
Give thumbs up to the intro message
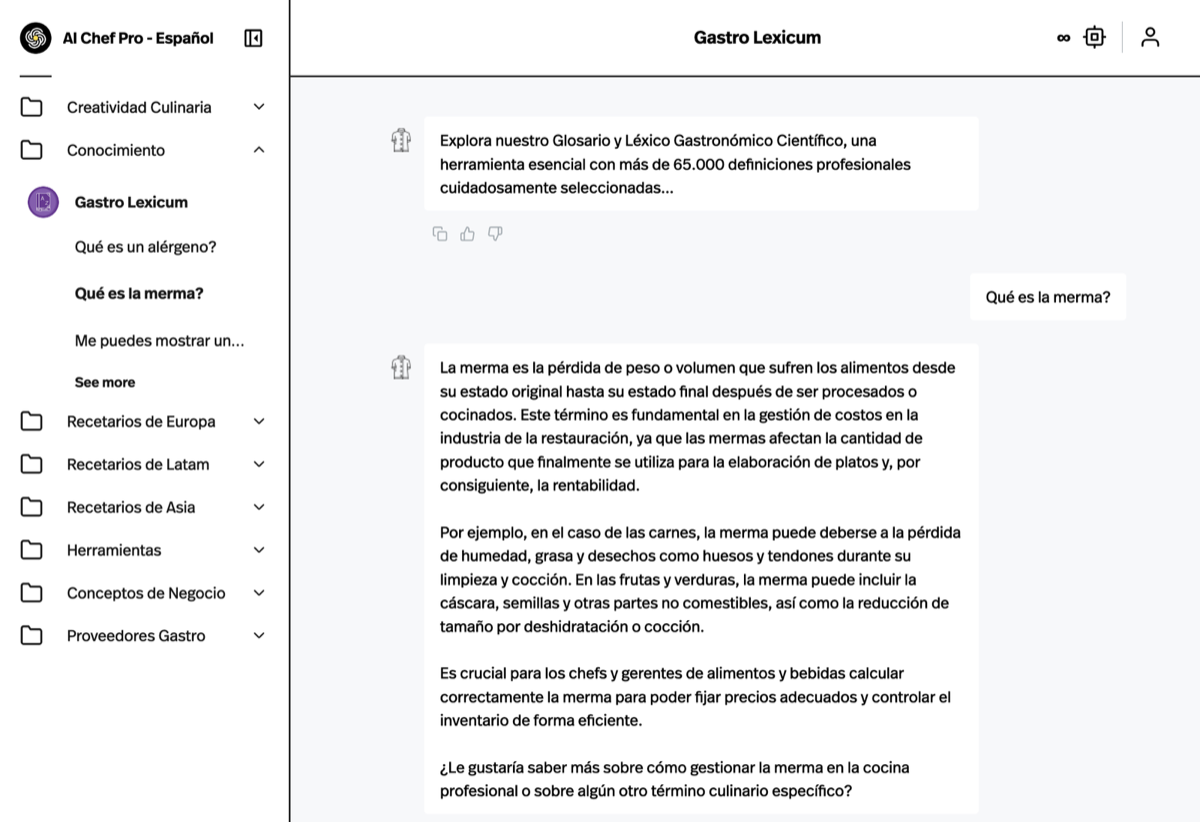[x=467, y=234]
